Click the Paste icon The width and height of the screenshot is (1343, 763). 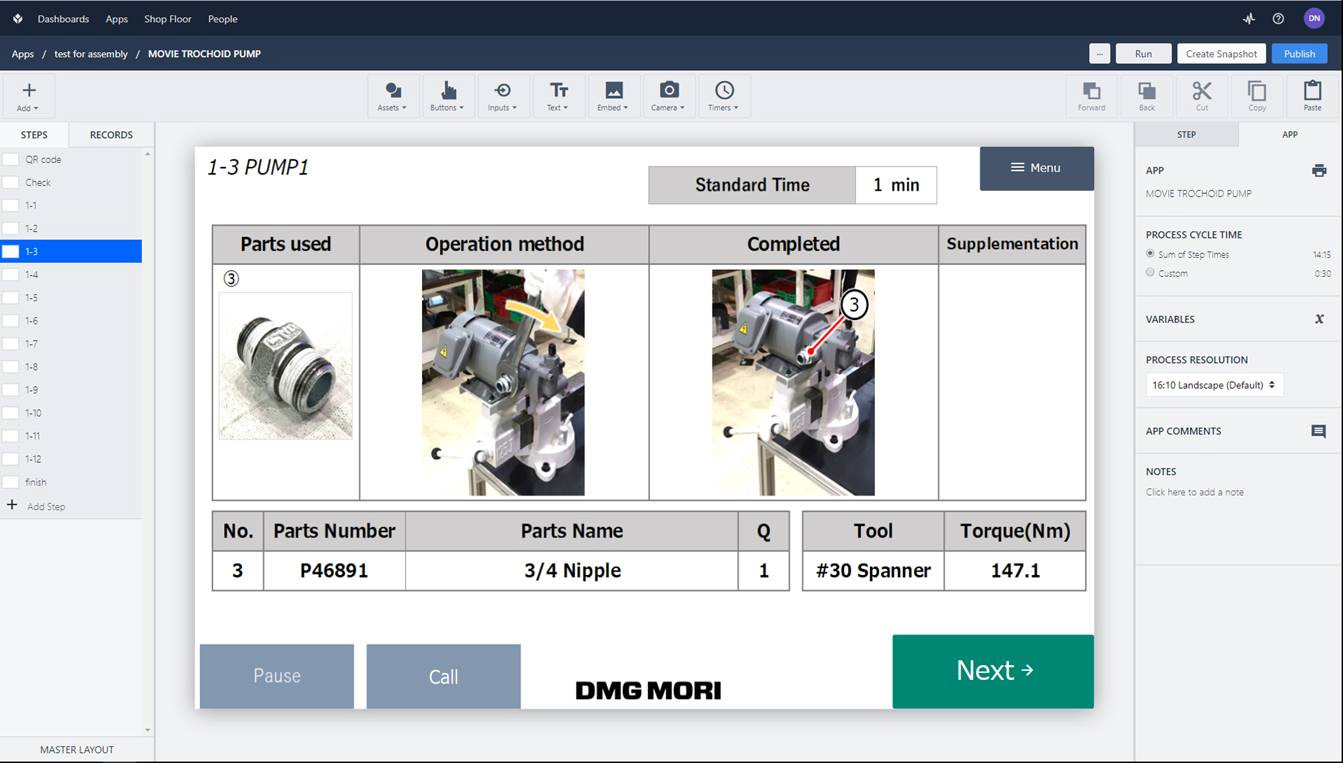pyautogui.click(x=1311, y=95)
